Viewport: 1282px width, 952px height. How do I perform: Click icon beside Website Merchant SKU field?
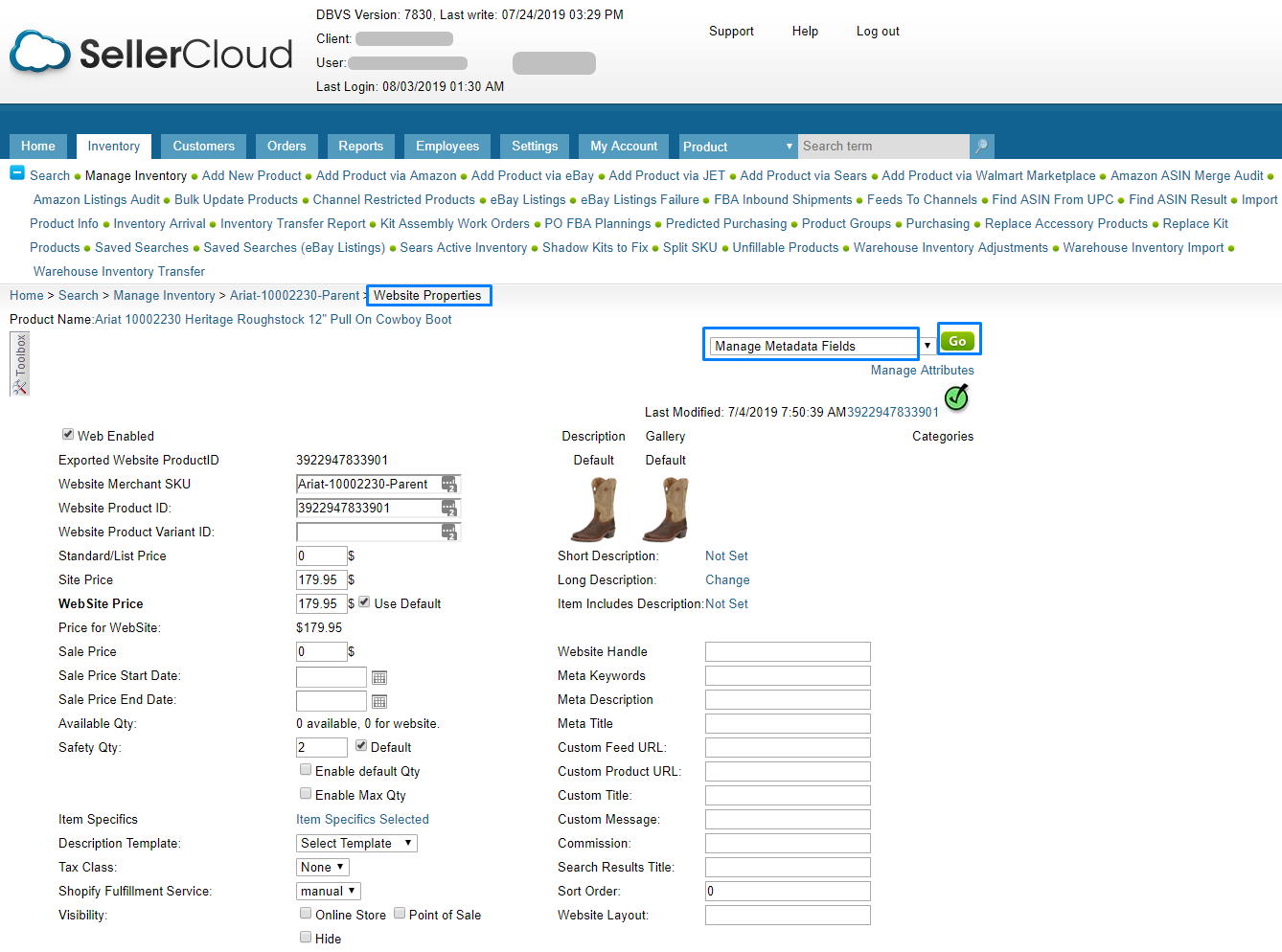click(x=449, y=485)
